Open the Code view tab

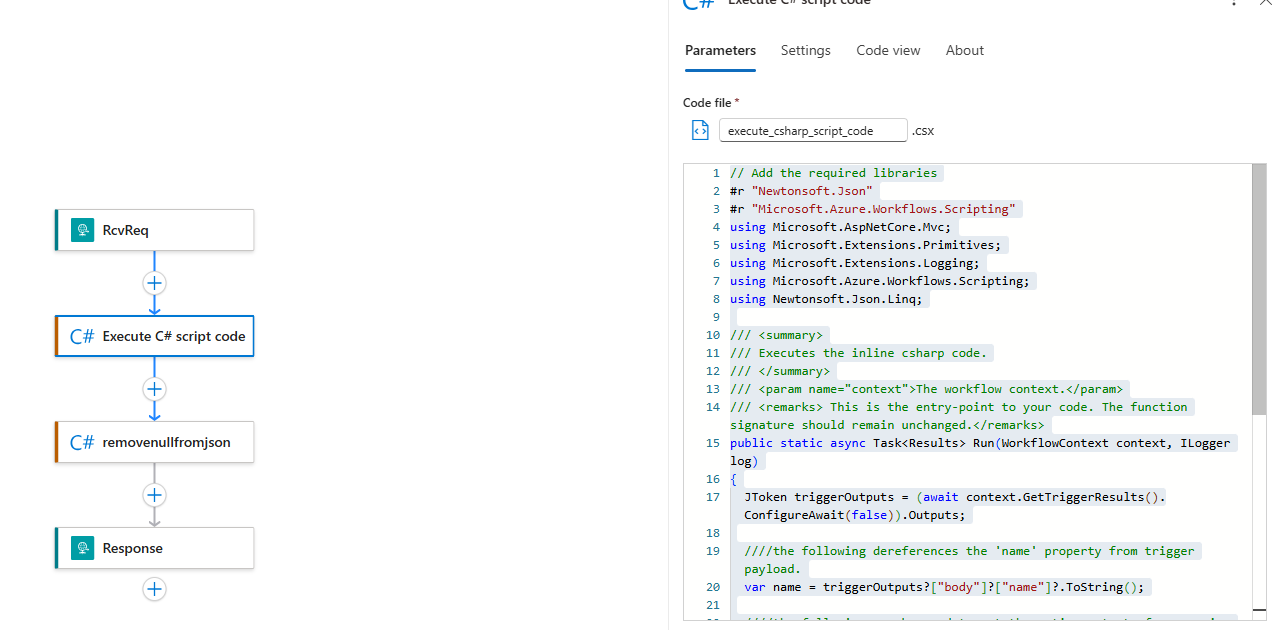click(x=888, y=50)
